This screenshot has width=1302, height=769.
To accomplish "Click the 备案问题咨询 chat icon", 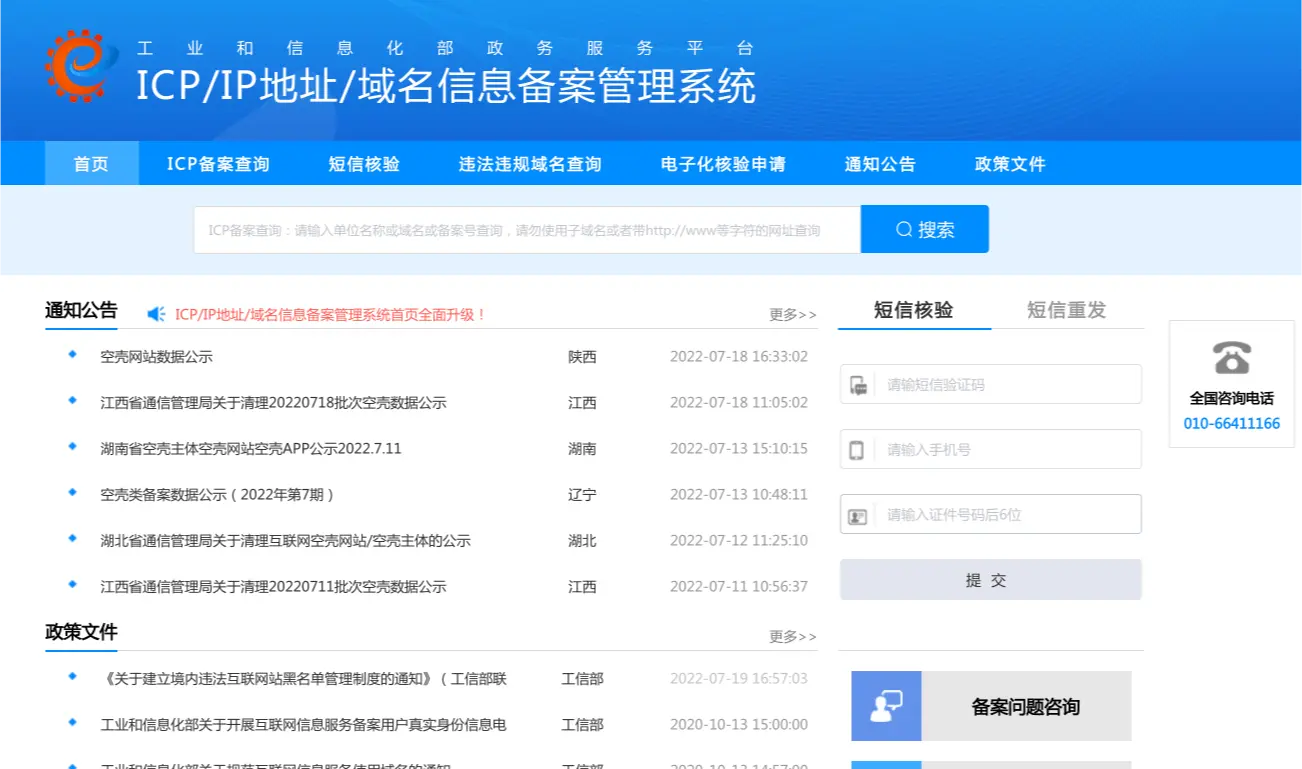I will tap(885, 706).
